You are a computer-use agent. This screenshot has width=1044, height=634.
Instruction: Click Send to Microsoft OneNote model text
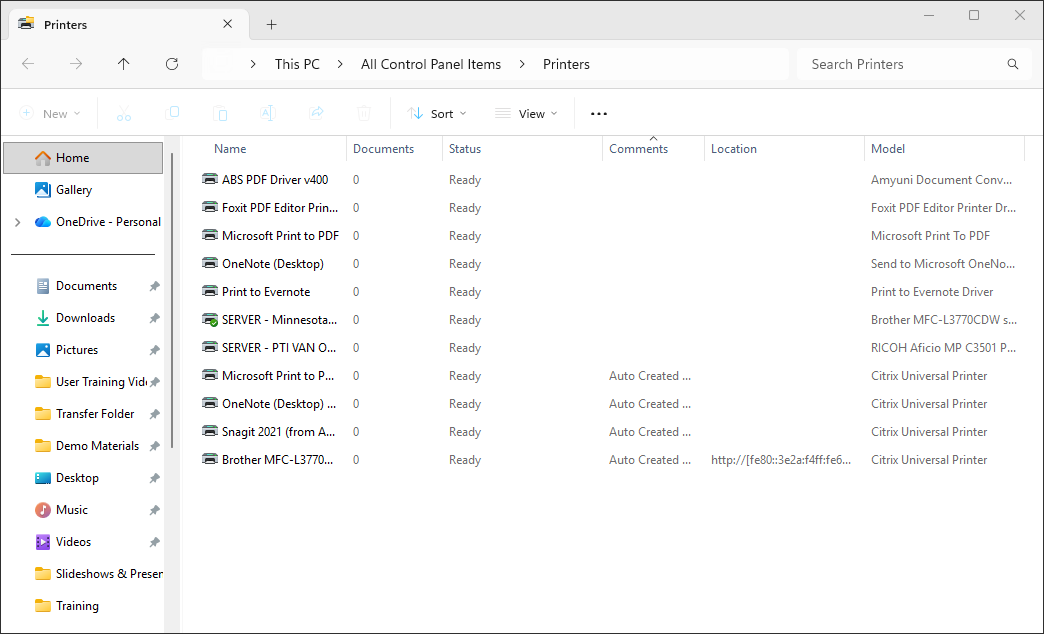point(943,264)
